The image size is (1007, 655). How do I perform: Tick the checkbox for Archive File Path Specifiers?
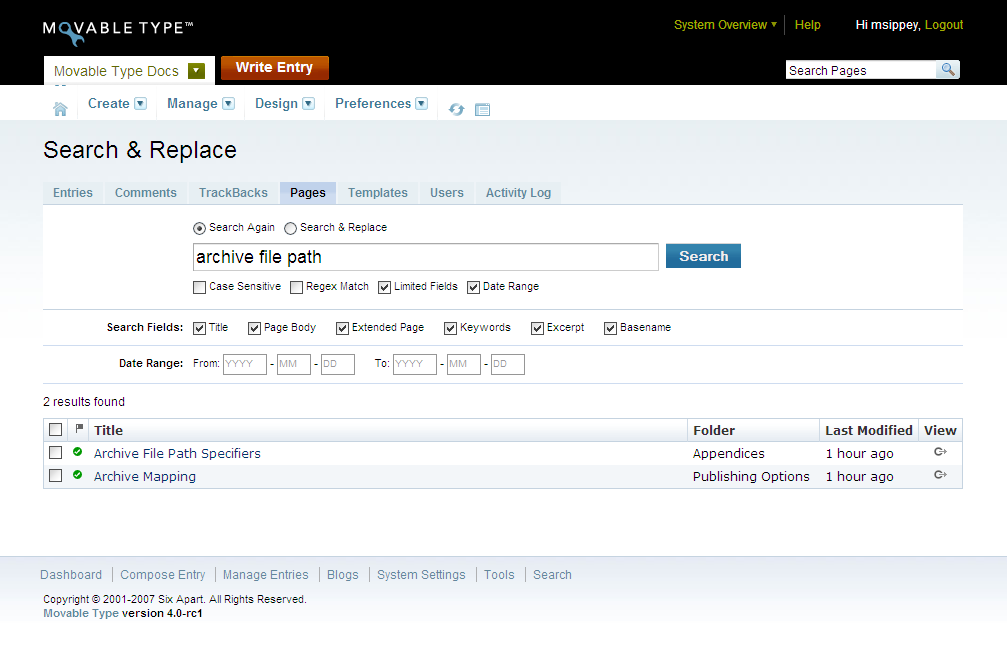(x=56, y=453)
